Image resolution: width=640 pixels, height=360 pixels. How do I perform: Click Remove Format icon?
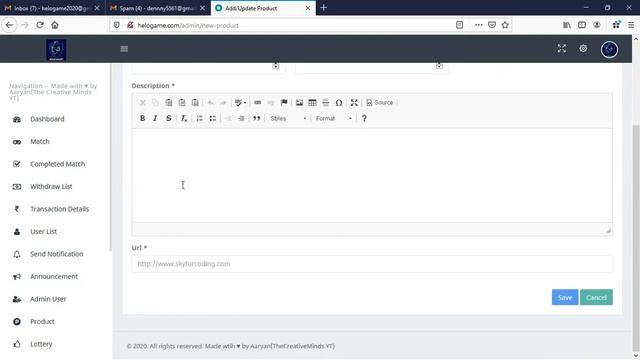(184, 118)
